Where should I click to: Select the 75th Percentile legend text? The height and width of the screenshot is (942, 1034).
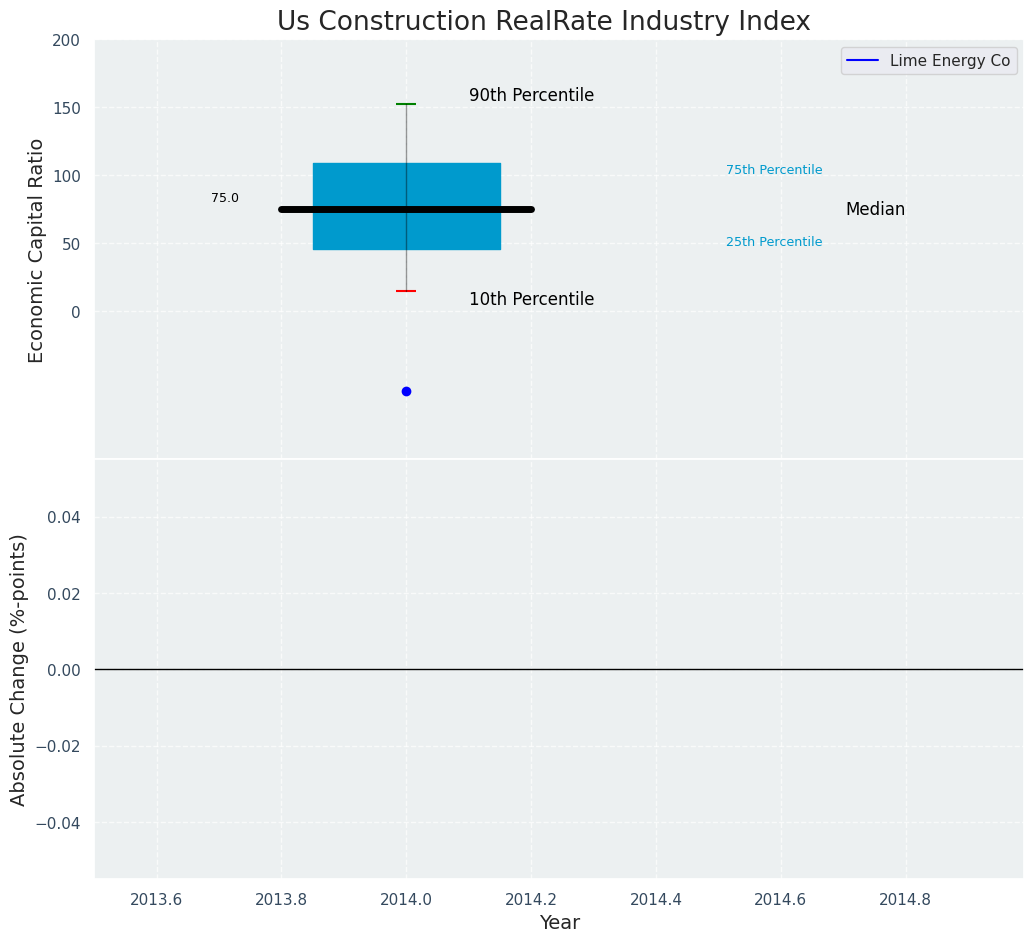click(x=774, y=170)
